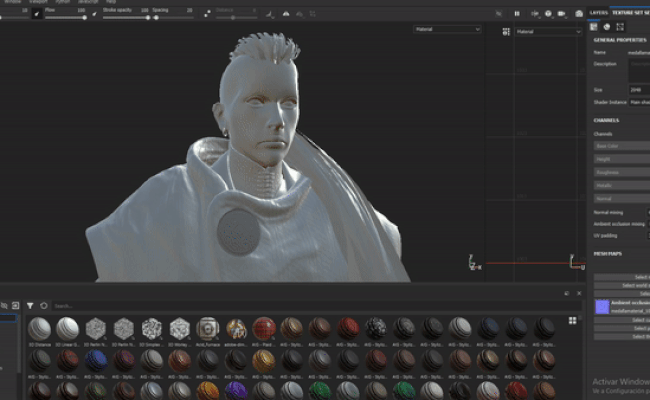Click the stroke opacity pressure brush icon
Screen dimensions: 650x400
coord(95,14)
